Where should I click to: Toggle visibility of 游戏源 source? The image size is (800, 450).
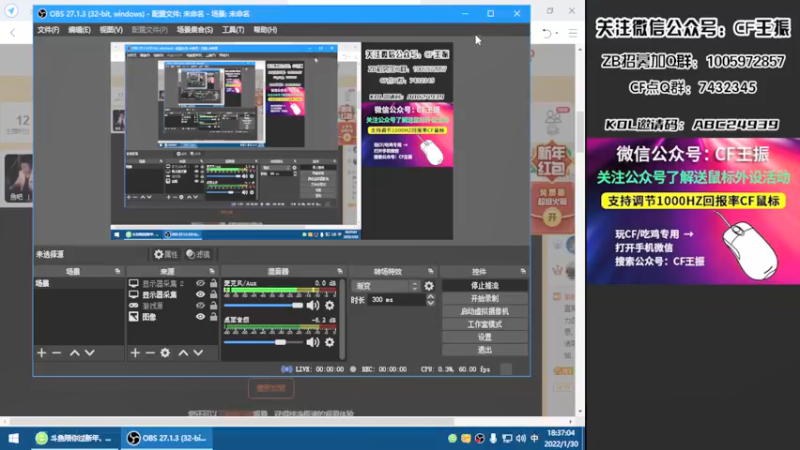coord(201,306)
